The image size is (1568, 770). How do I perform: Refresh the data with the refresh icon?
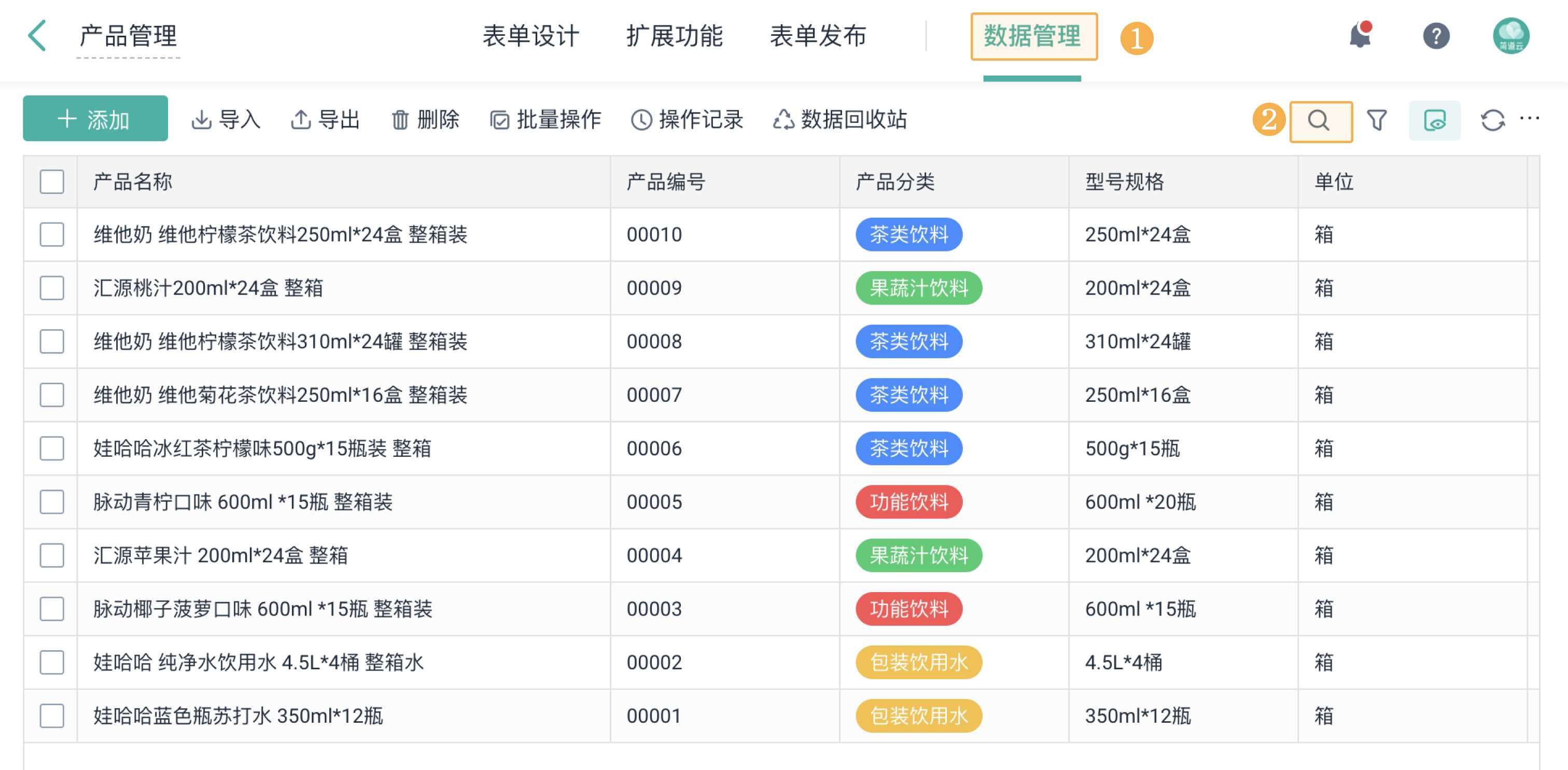click(x=1492, y=120)
